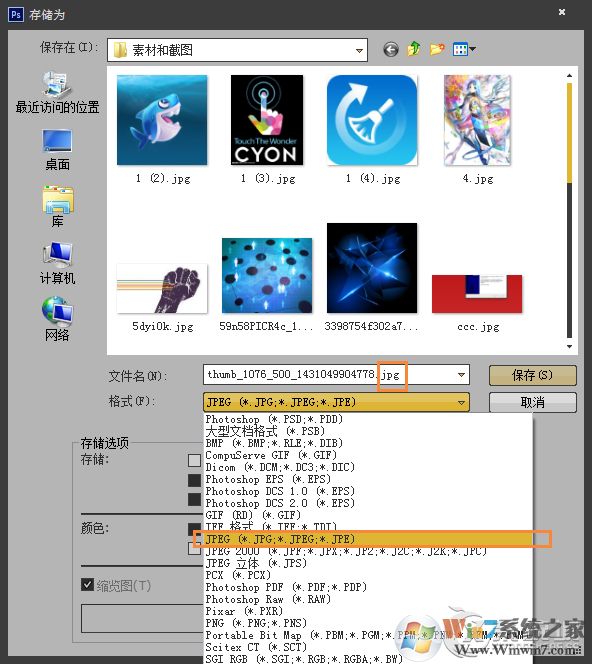Go up one folder level icon
592x664 pixels.
(414, 49)
